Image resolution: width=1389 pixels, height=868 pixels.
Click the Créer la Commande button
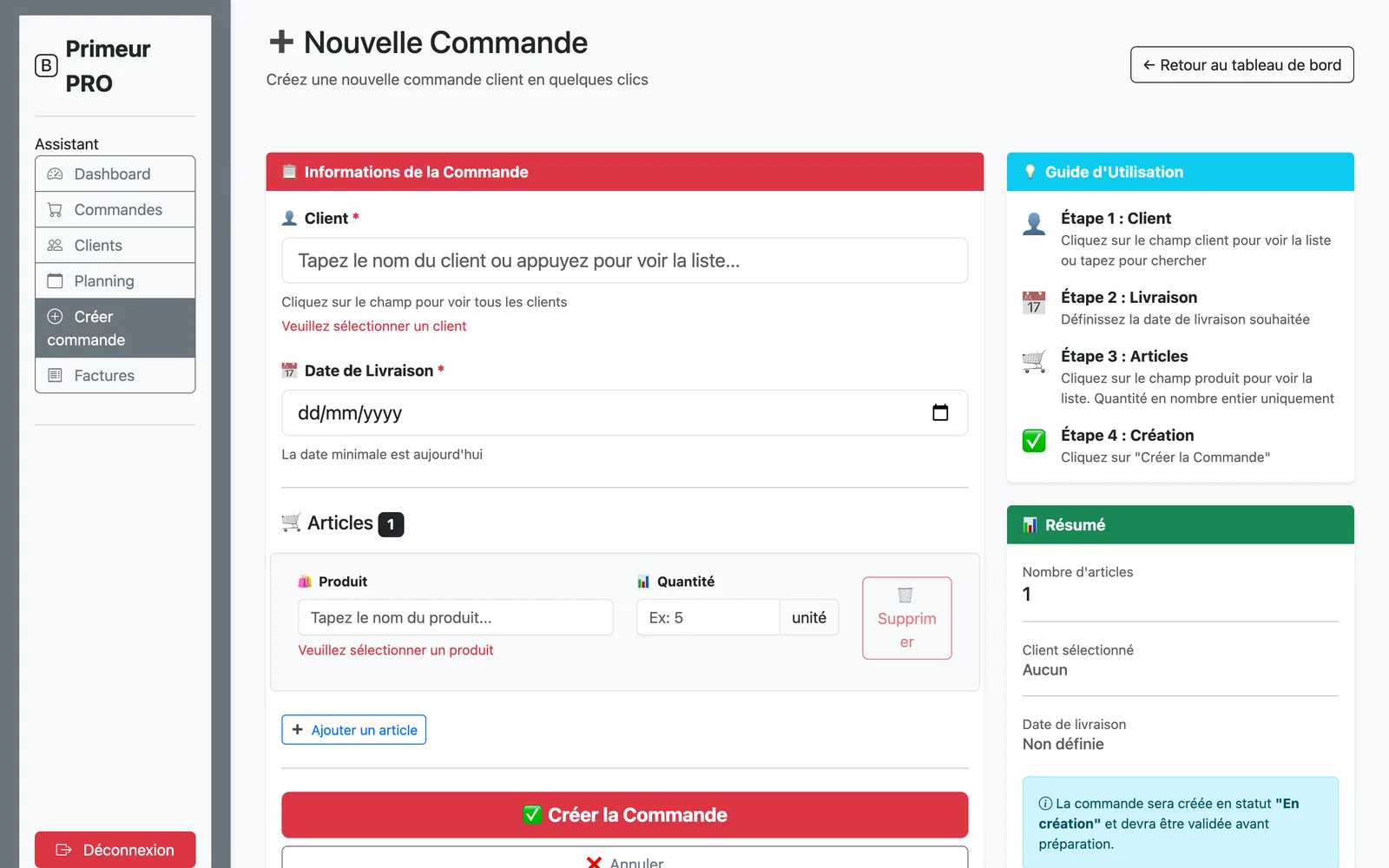point(624,815)
